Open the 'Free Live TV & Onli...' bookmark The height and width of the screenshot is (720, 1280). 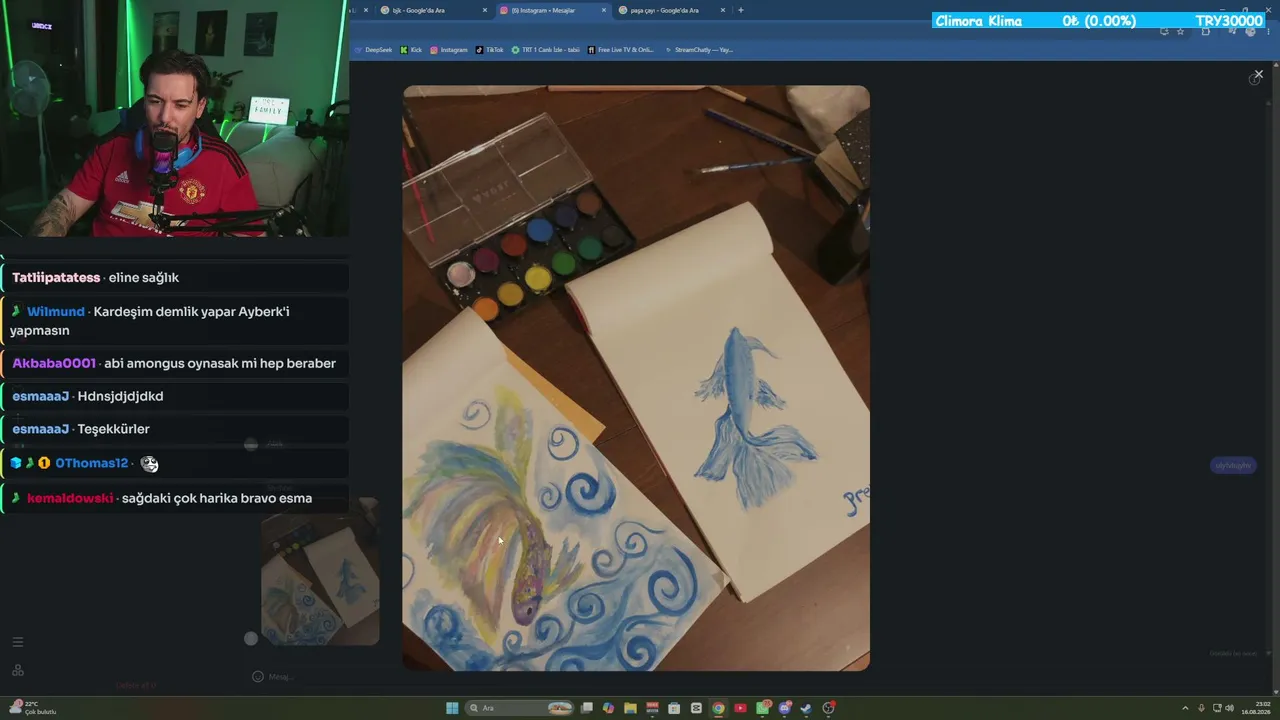[621, 49]
